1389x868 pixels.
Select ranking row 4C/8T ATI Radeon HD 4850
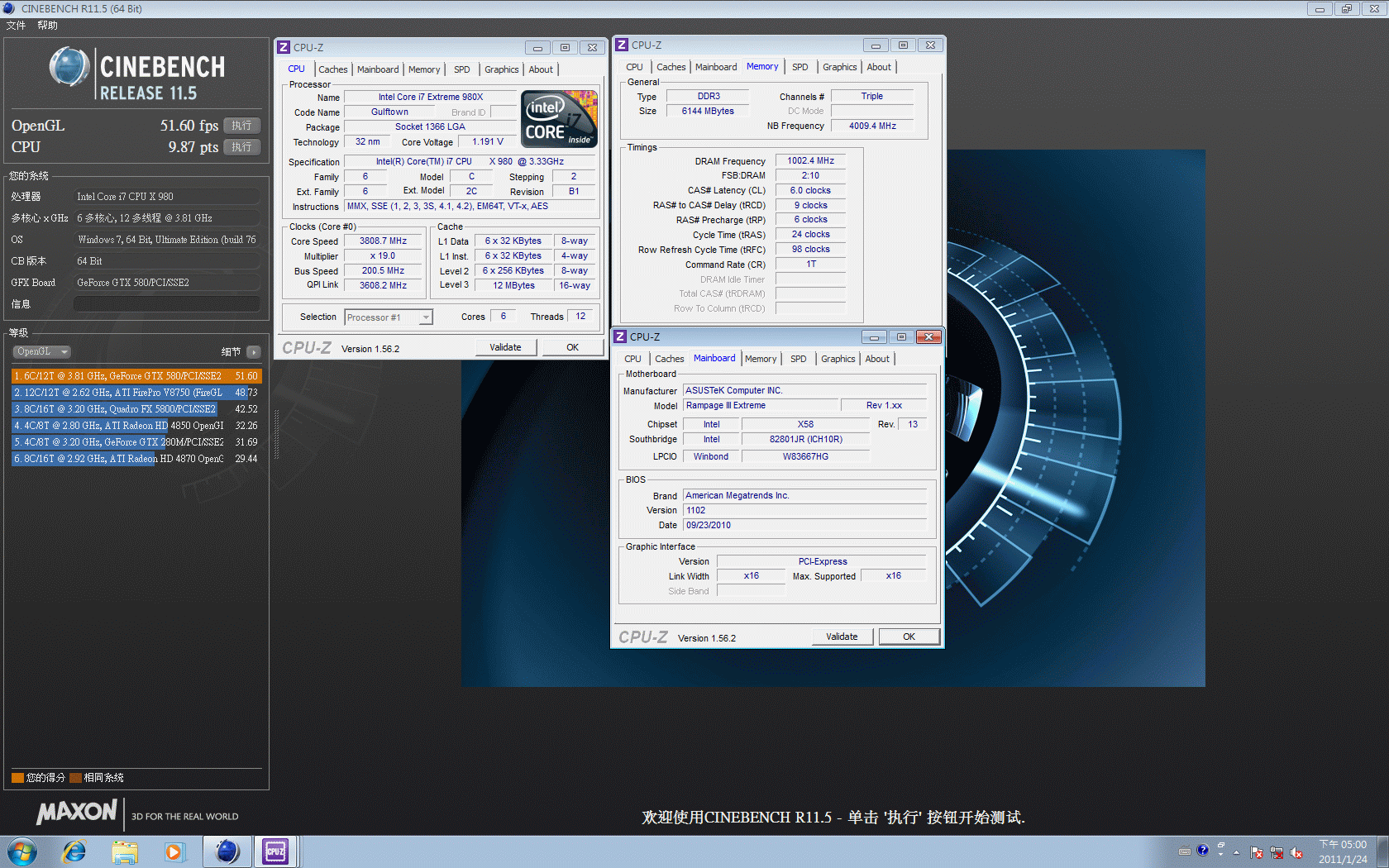click(x=136, y=426)
